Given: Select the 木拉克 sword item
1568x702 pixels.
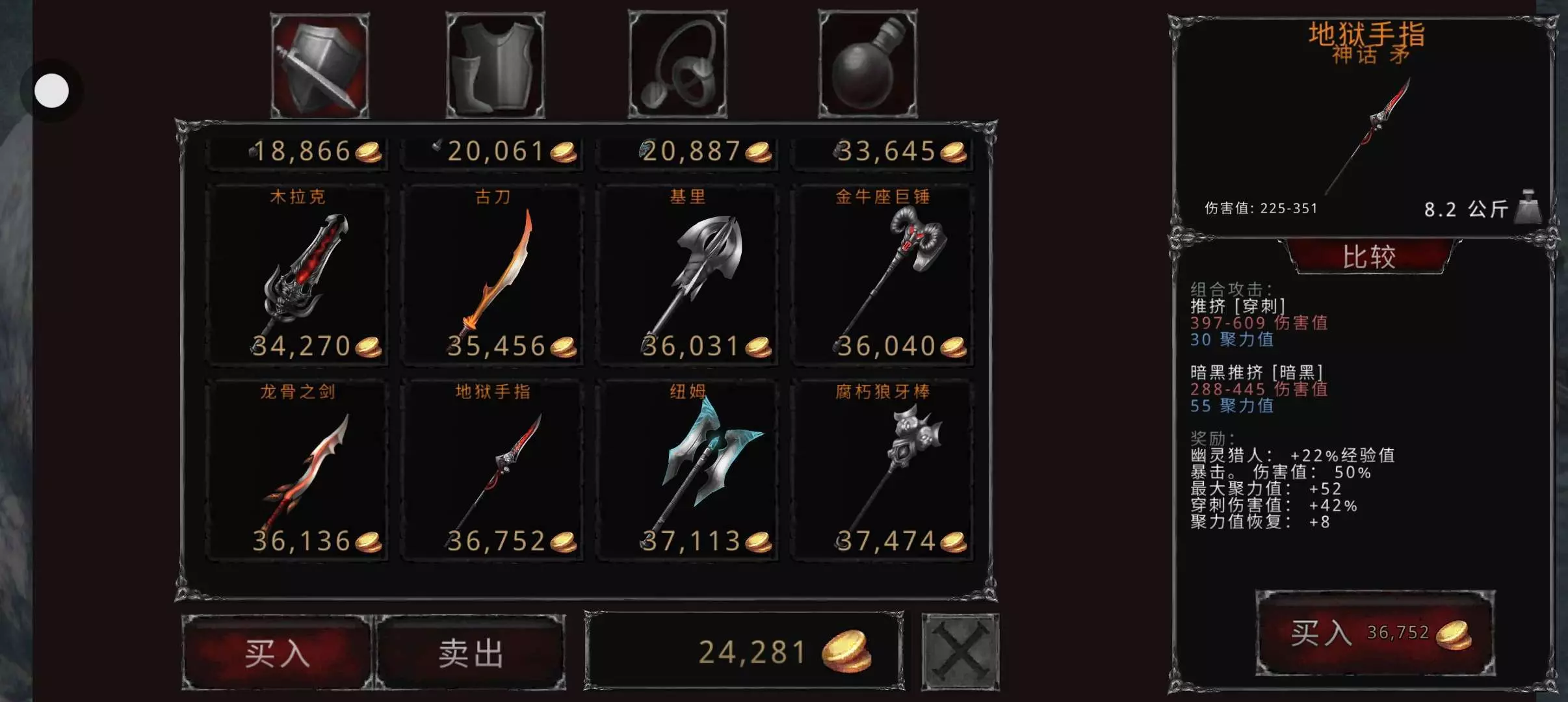Looking at the screenshot, I should coord(297,274).
